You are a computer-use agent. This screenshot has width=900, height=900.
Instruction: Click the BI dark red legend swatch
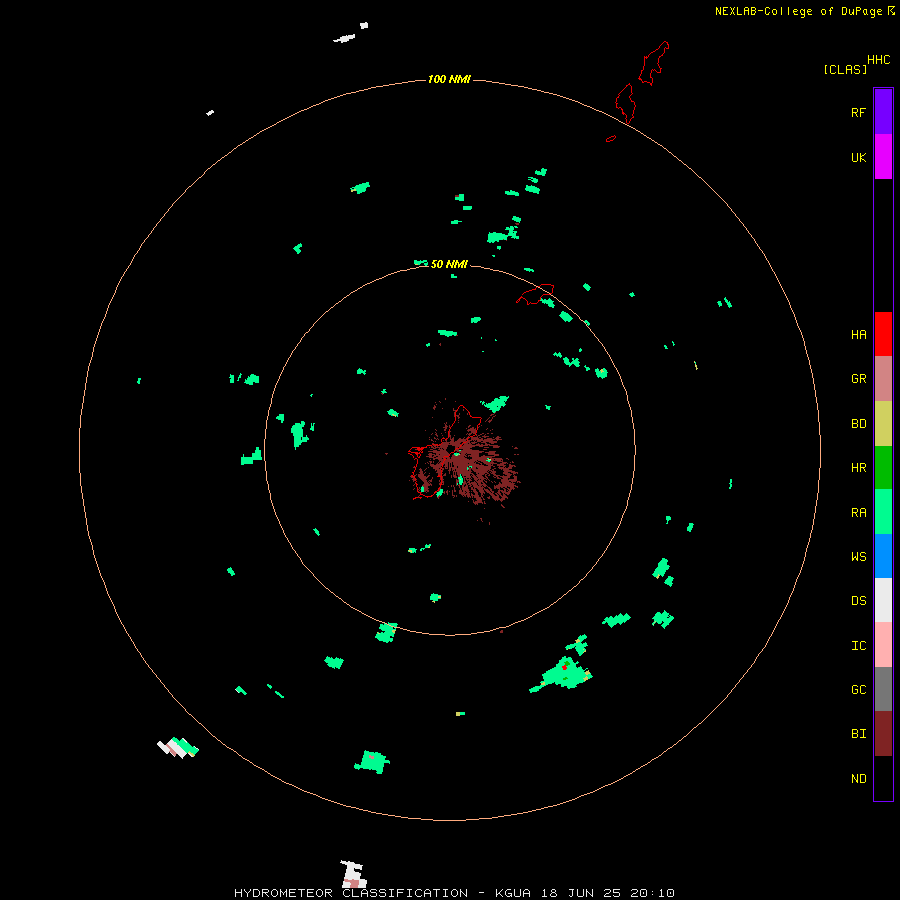pyautogui.click(x=883, y=734)
